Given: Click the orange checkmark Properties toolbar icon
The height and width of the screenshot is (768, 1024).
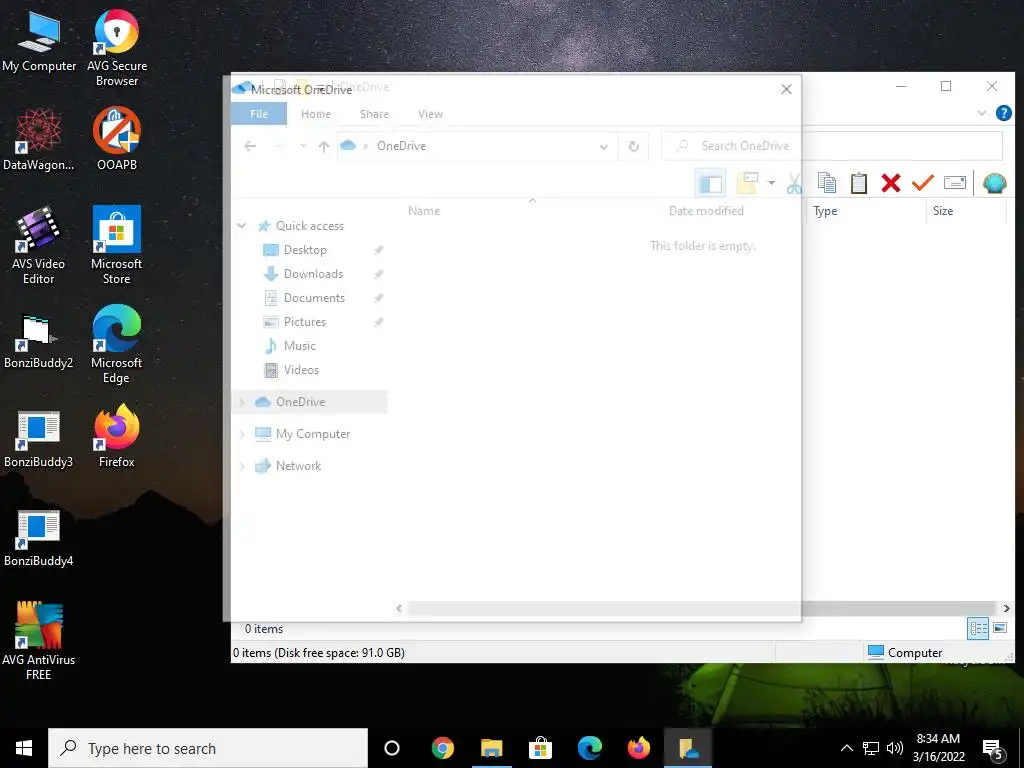Looking at the screenshot, I should (923, 183).
